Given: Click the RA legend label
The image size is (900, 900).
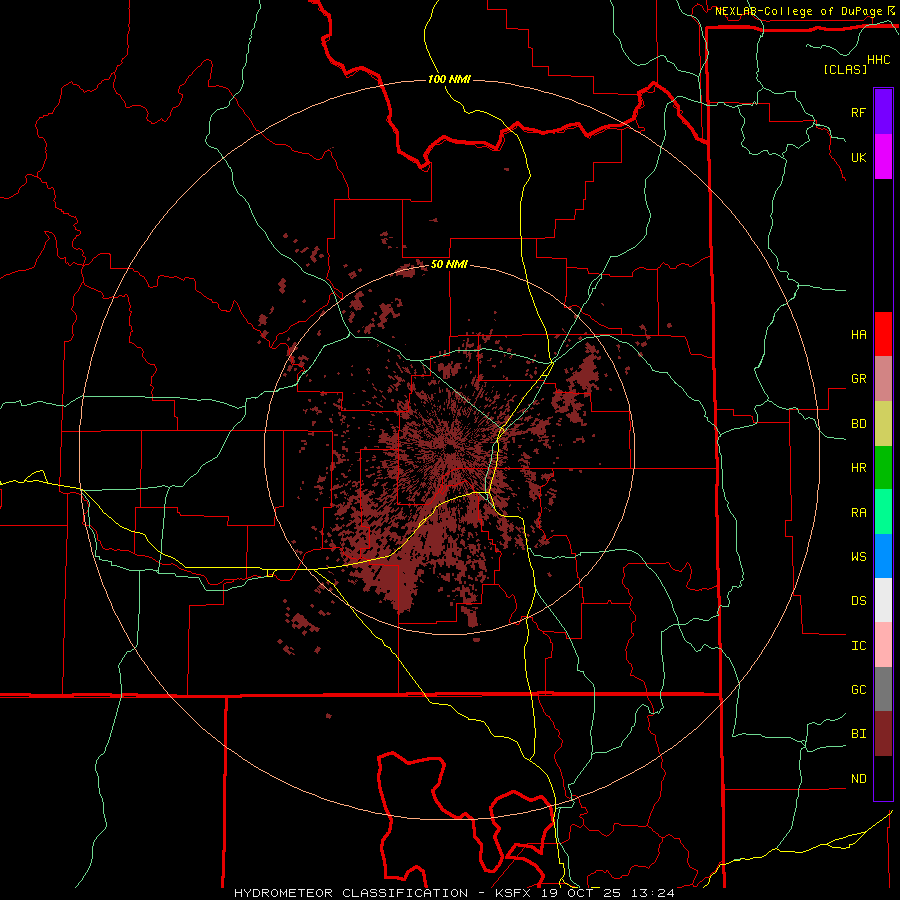Looking at the screenshot, I should tap(858, 512).
